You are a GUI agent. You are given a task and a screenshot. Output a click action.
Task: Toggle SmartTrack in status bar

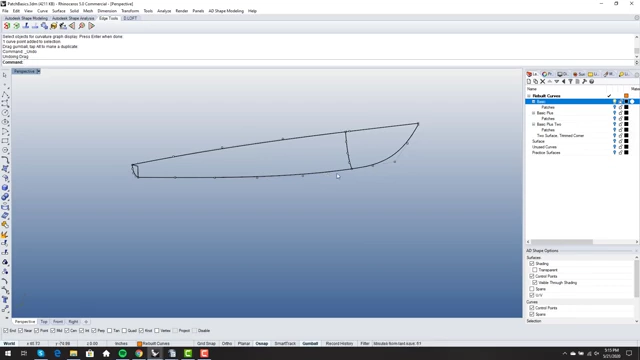pos(285,344)
